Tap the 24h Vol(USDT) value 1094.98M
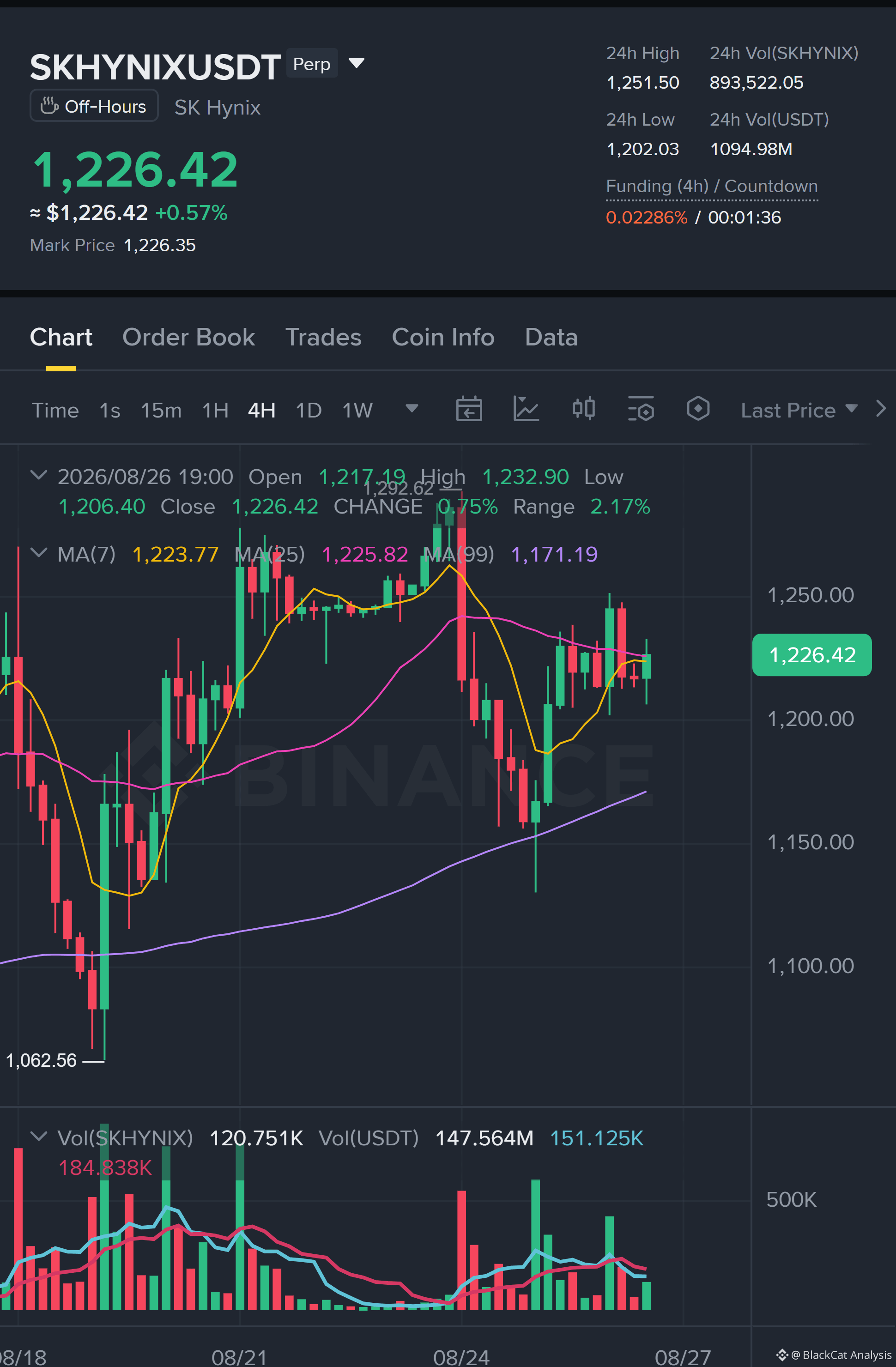This screenshot has height=1367, width=896. coord(751,149)
